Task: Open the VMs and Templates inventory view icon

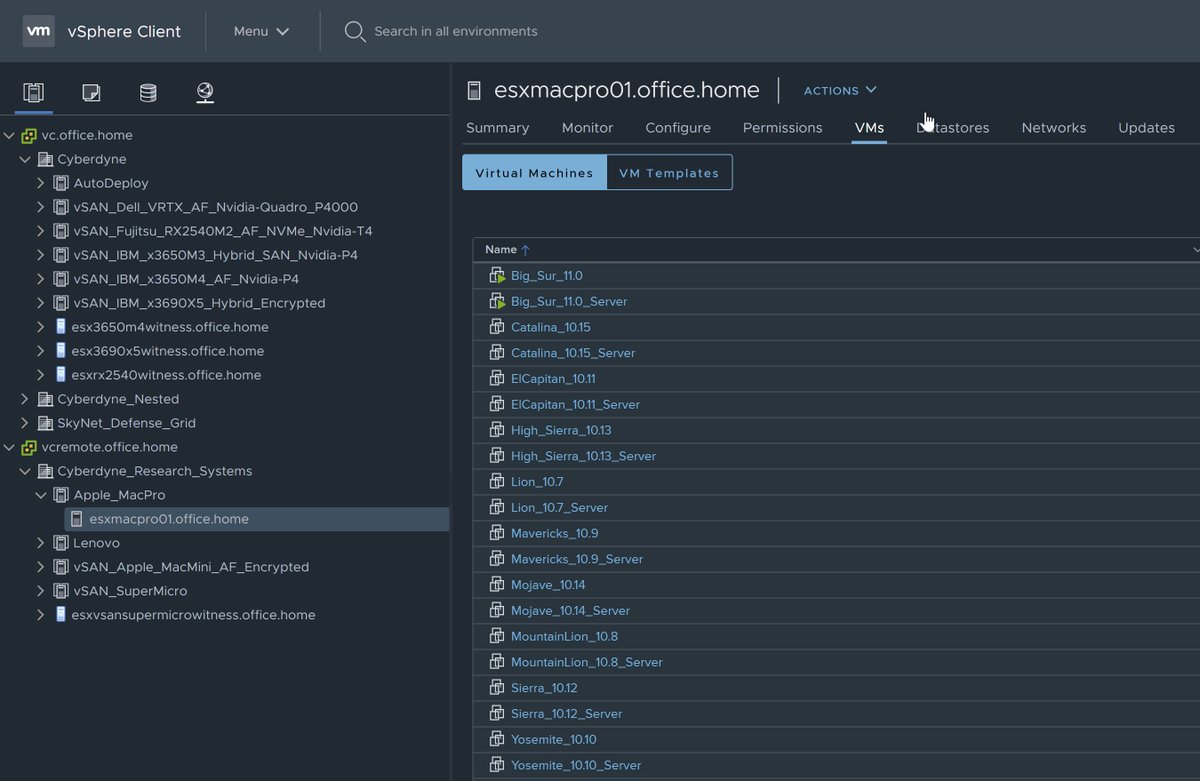Action: click(91, 93)
